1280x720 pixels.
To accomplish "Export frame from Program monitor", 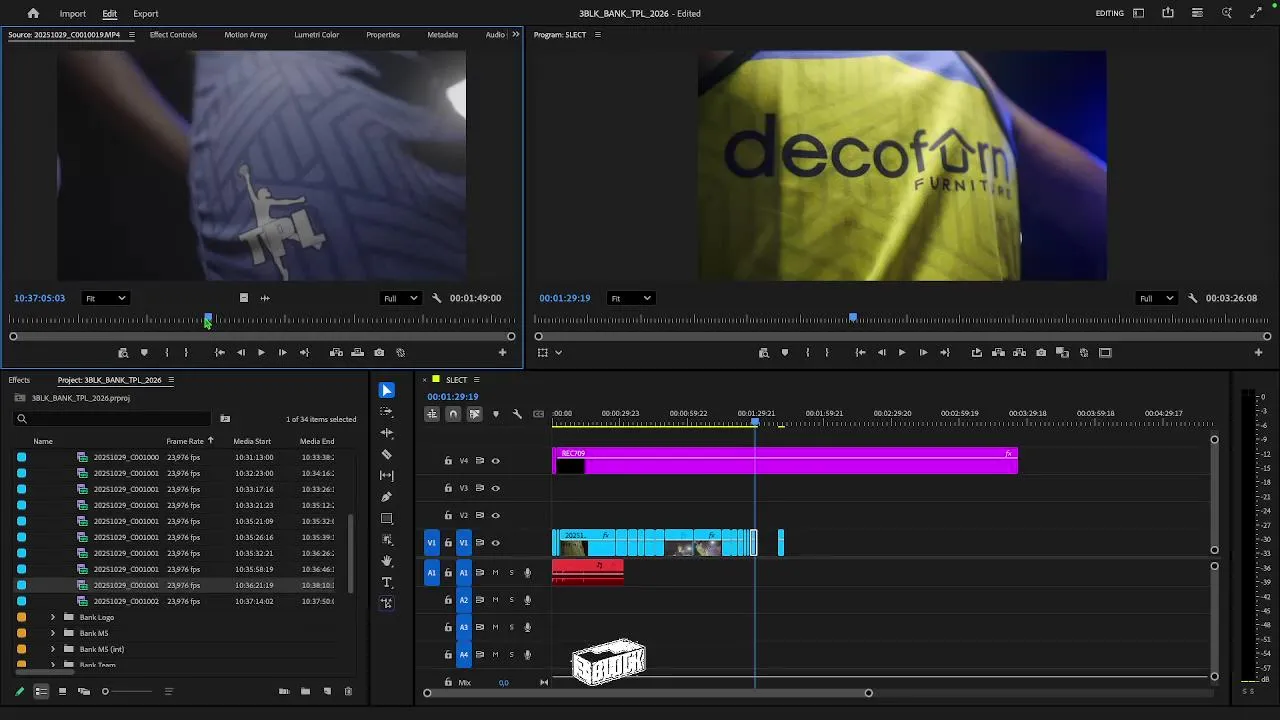I will 1041,352.
